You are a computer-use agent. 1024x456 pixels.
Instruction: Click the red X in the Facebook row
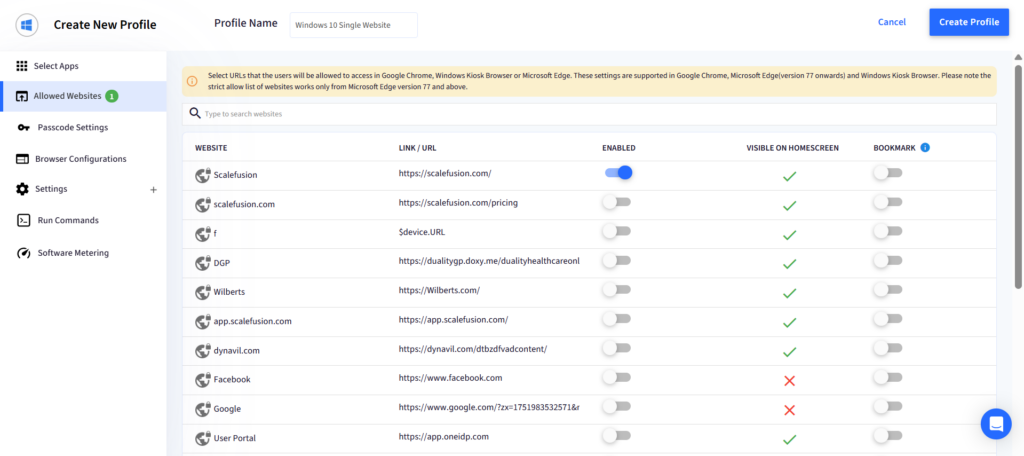pos(790,380)
